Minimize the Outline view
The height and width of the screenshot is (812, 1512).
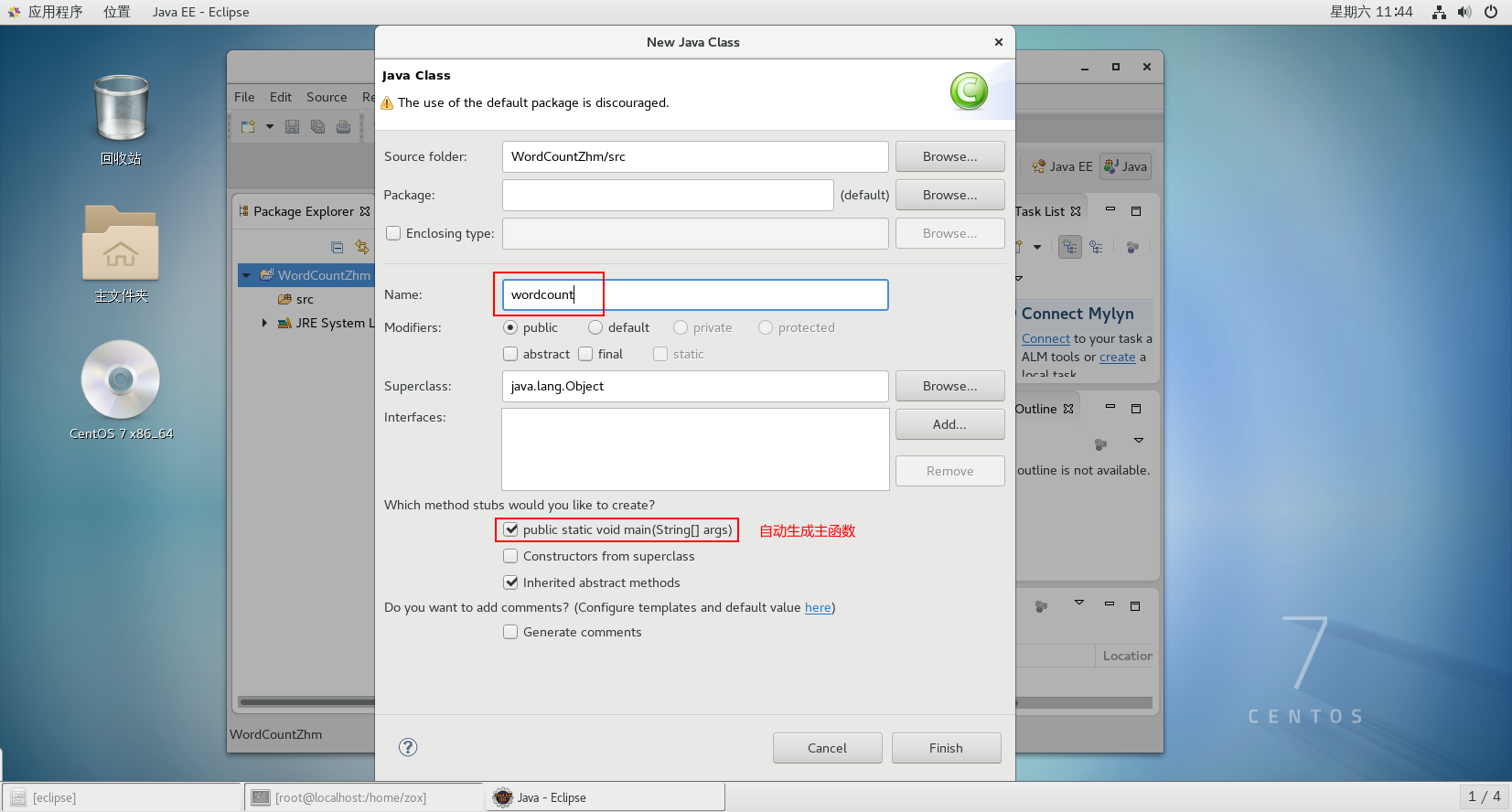pyautogui.click(x=1110, y=407)
